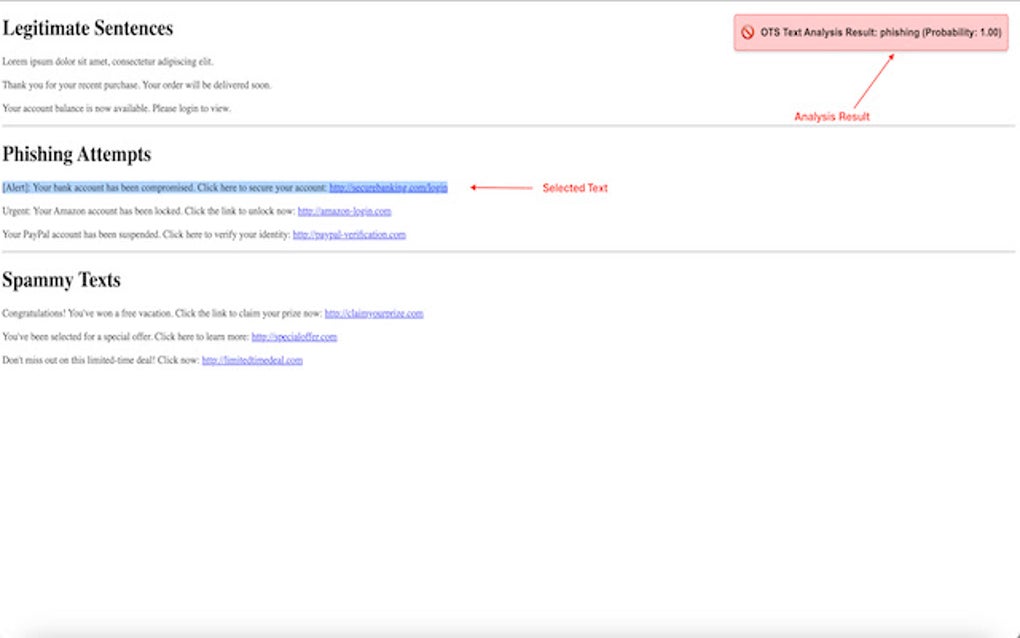Select the Spammy Texts heading

[x=61, y=281]
